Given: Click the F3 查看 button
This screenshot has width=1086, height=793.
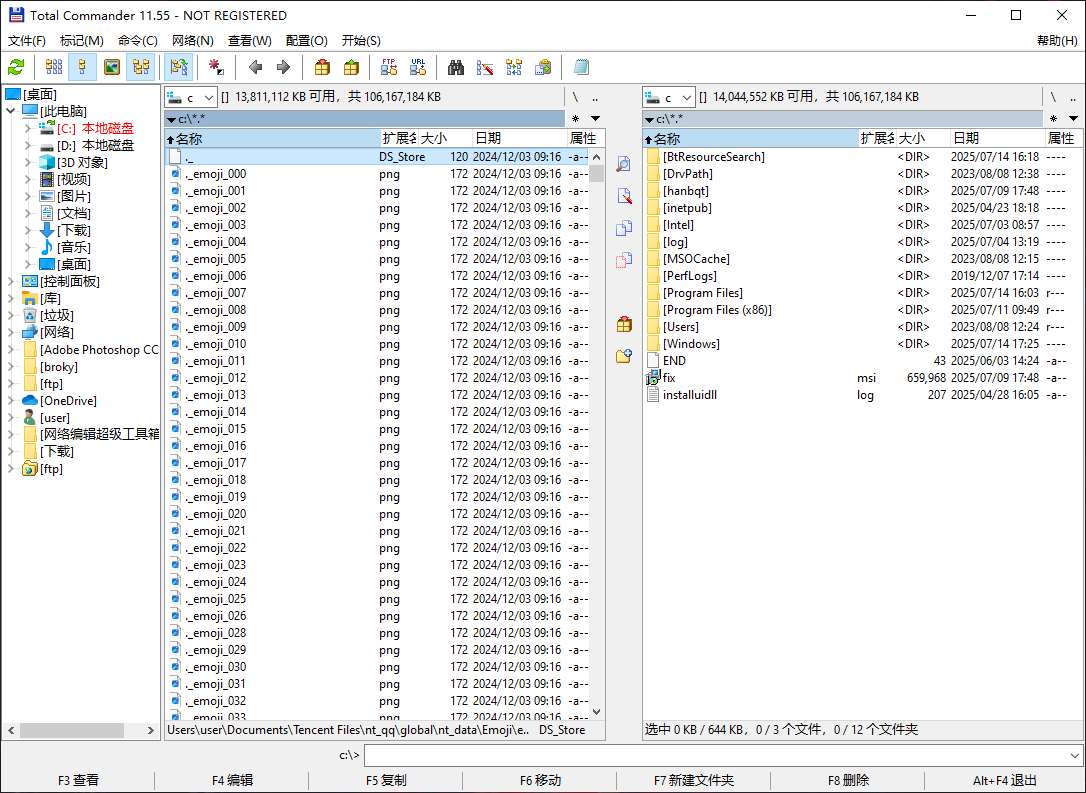Looking at the screenshot, I should [x=78, y=781].
